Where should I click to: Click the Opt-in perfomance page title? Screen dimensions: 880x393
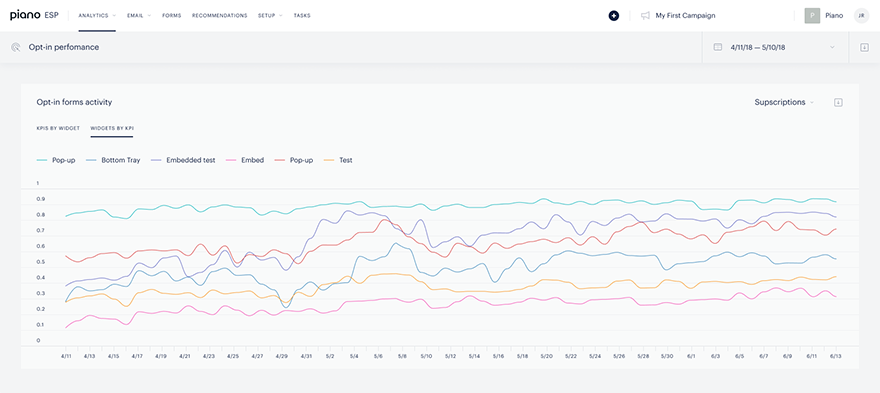[x=64, y=48]
